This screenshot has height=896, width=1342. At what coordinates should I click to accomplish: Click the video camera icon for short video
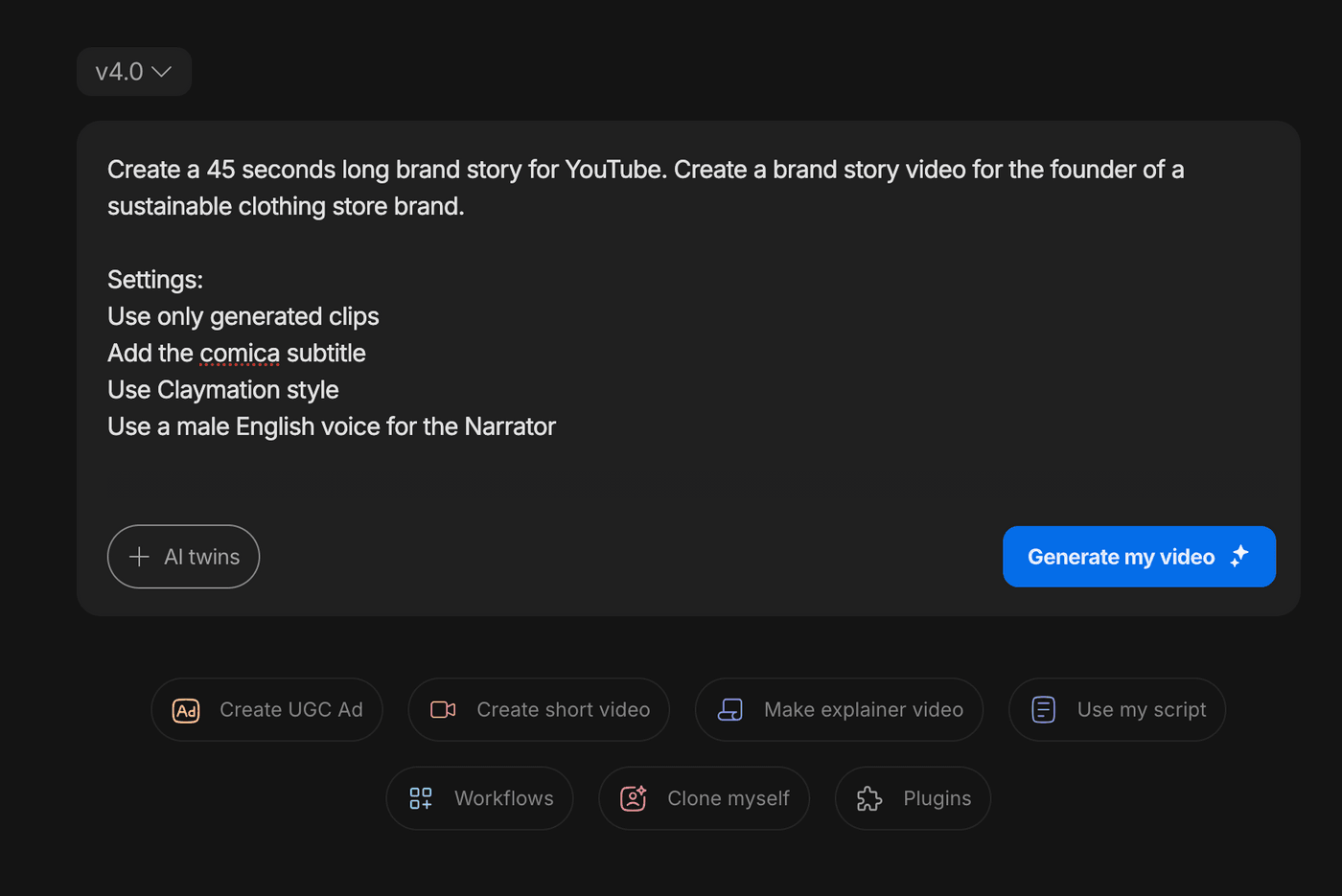[x=443, y=710]
